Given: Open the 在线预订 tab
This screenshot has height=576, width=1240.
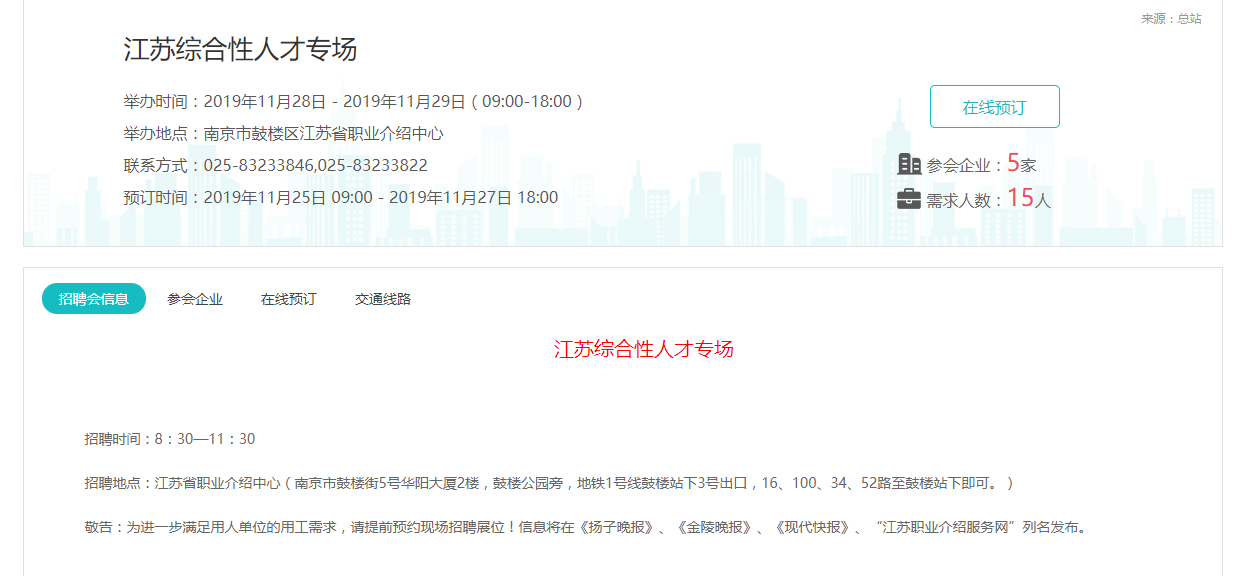Looking at the screenshot, I should (x=288, y=299).
